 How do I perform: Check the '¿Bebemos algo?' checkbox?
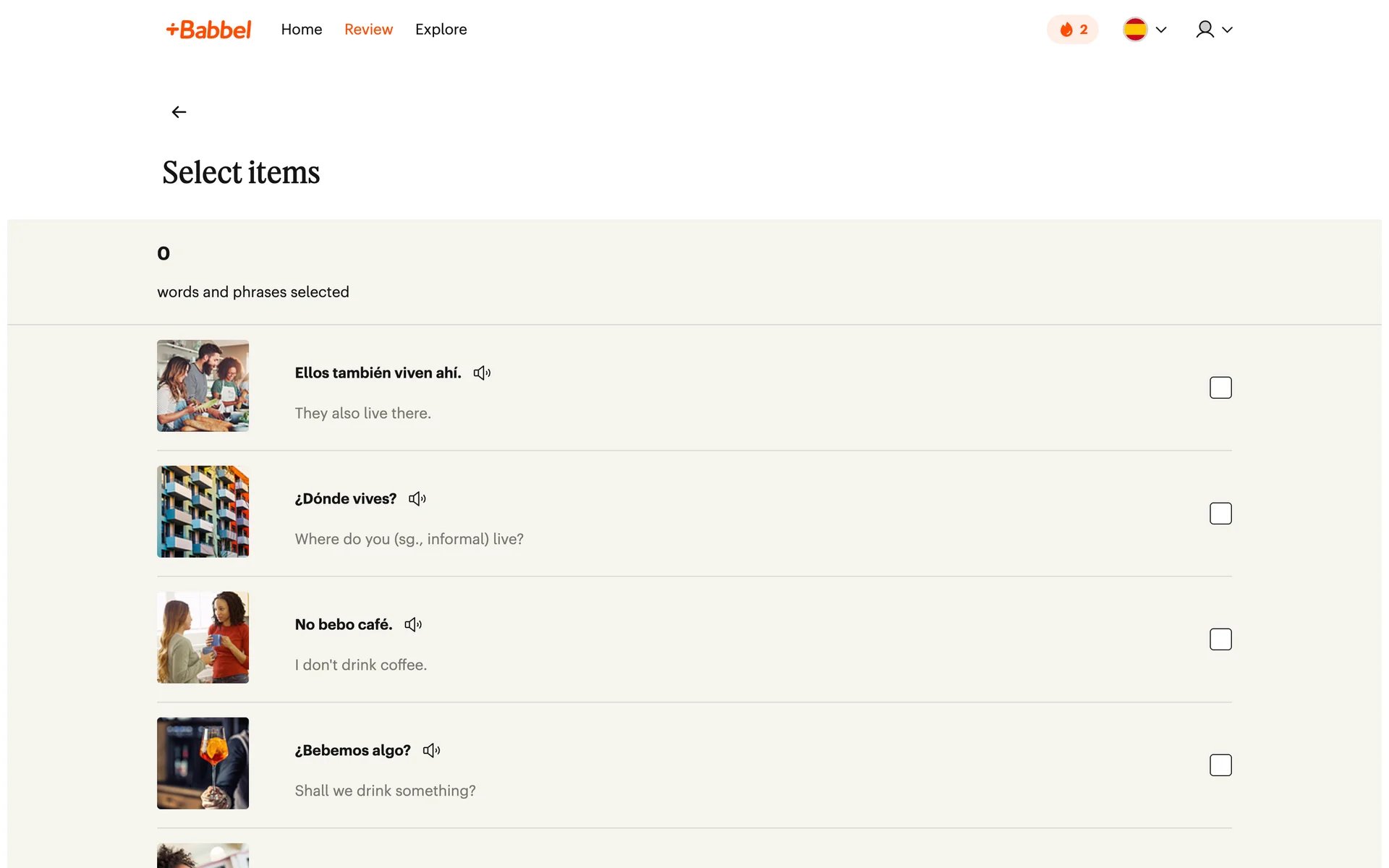(1220, 765)
